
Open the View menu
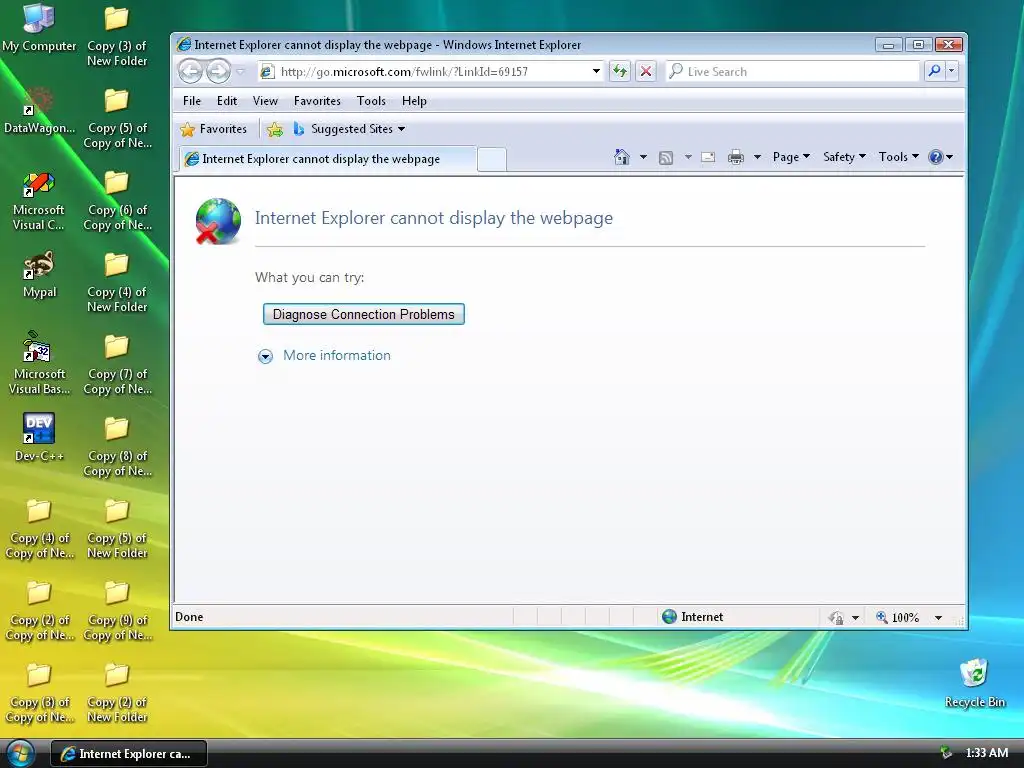[265, 101]
